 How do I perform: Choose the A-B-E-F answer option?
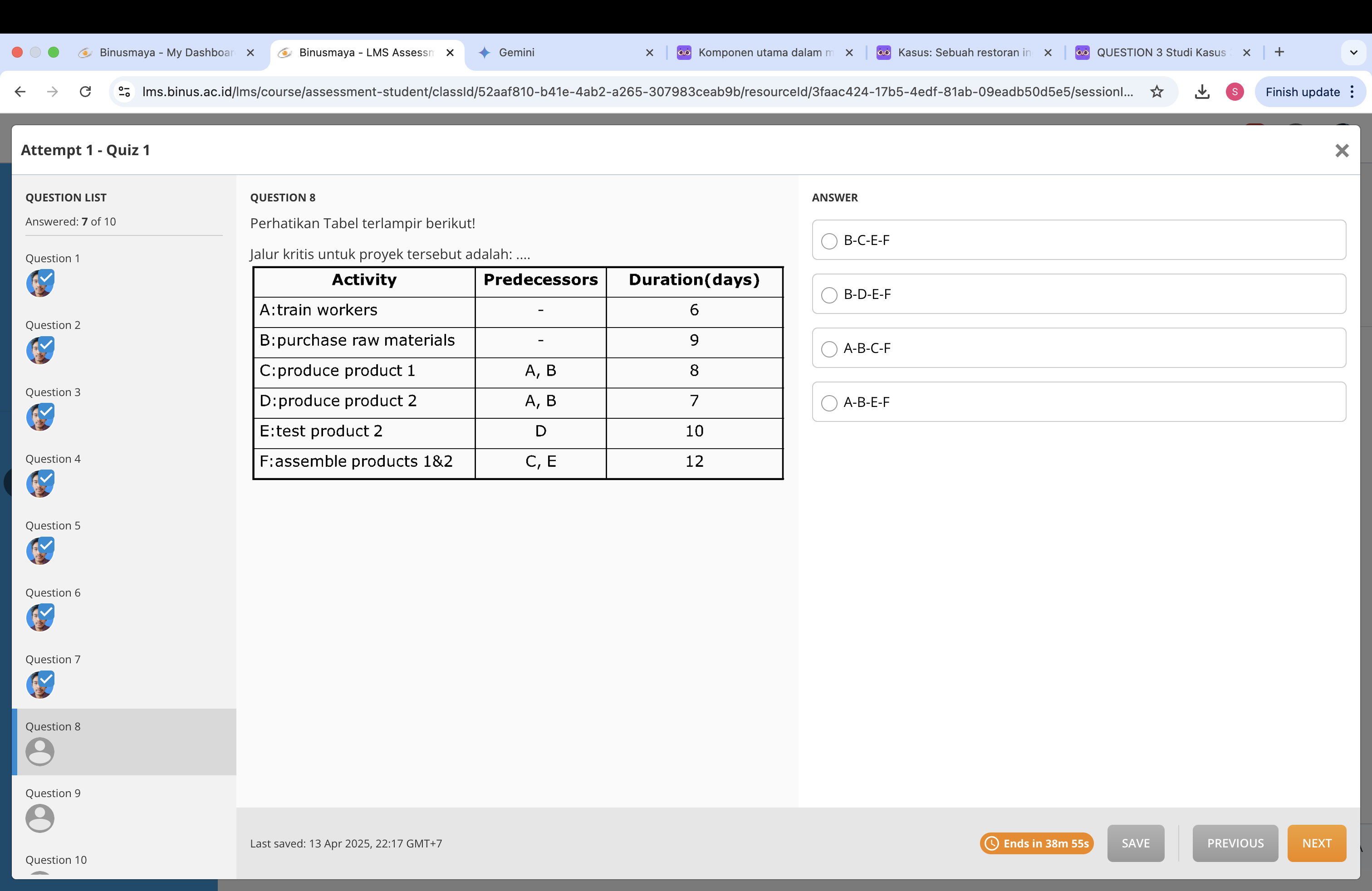tap(829, 403)
